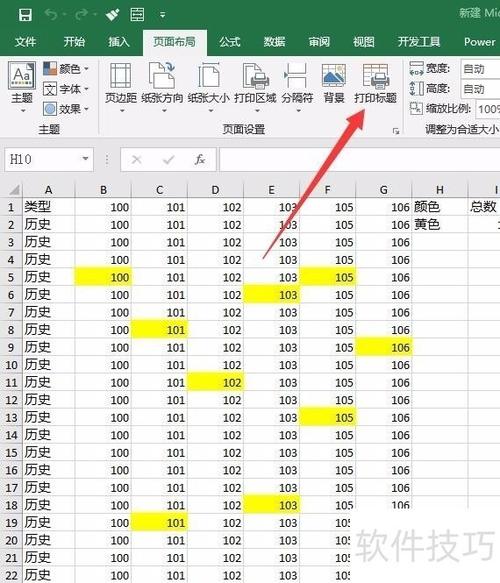Open the 字体 theme fonts dropdown
Image resolution: width=500 pixels, height=583 pixels.
(x=66, y=89)
